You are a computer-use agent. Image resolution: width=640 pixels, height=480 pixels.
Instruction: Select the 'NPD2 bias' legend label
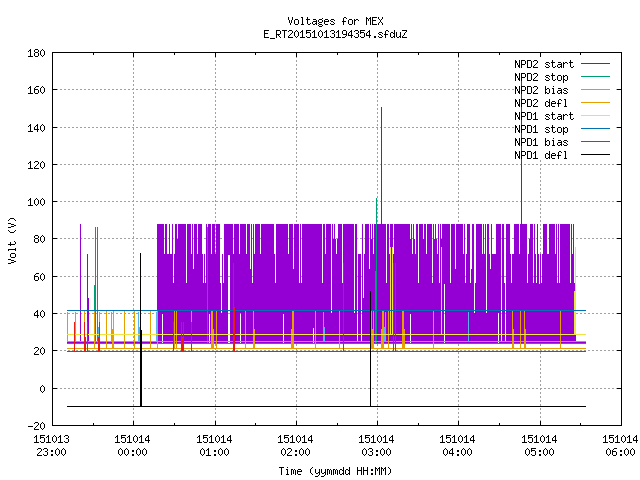(541, 90)
